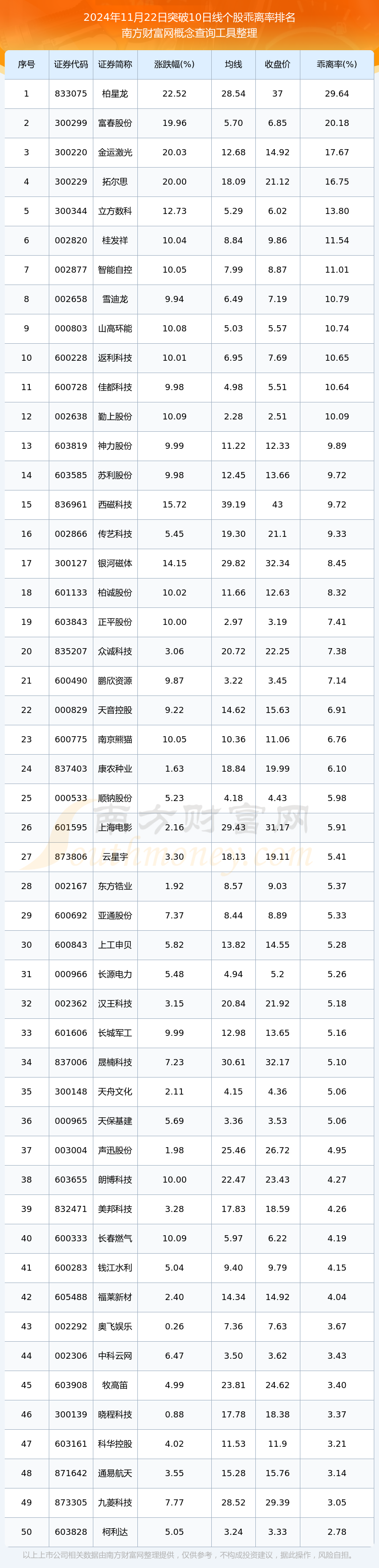The width and height of the screenshot is (379, 1568).
Task: Click the 科华控股 stock name
Action: [115, 1444]
